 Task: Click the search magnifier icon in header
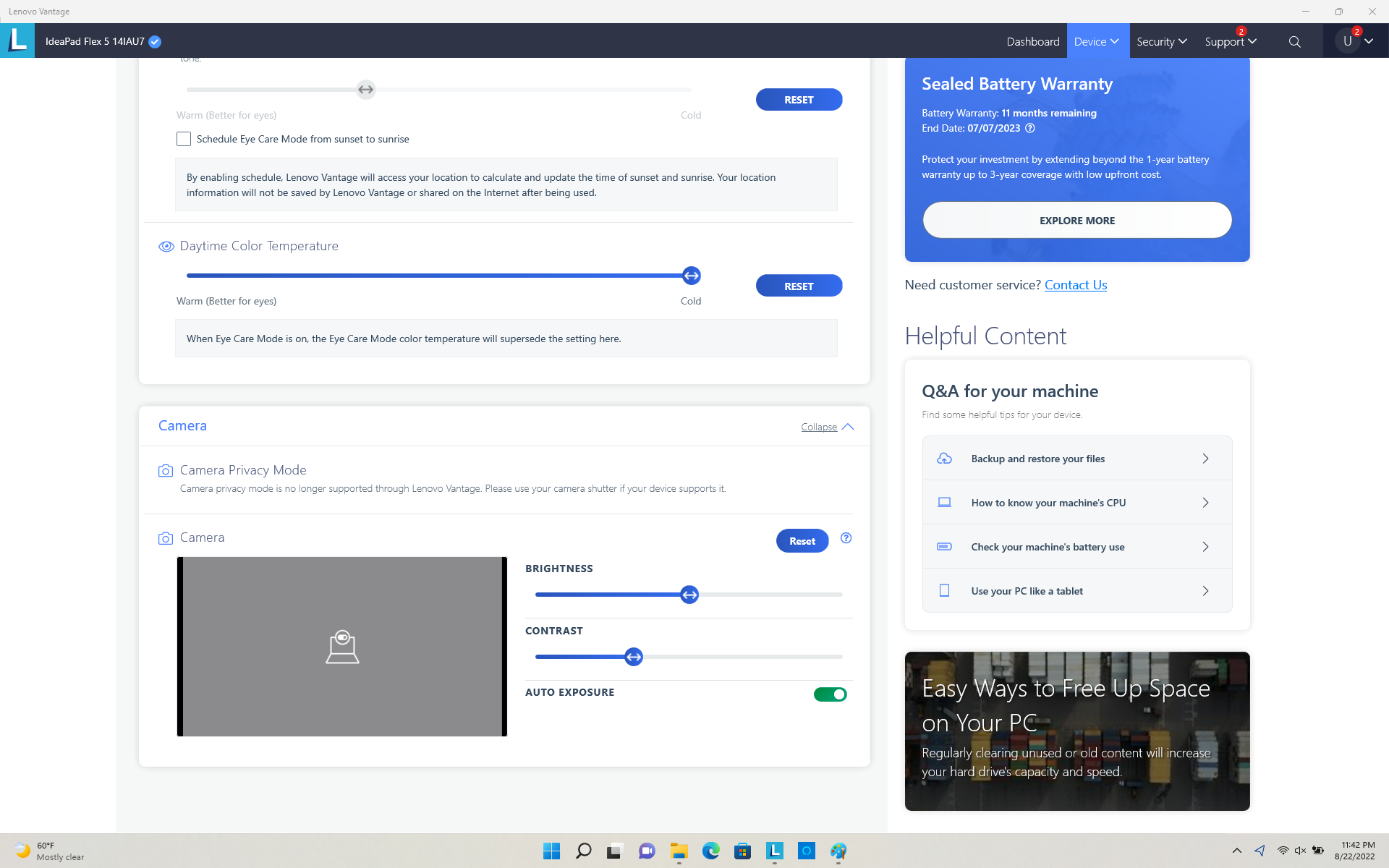[1294, 42]
